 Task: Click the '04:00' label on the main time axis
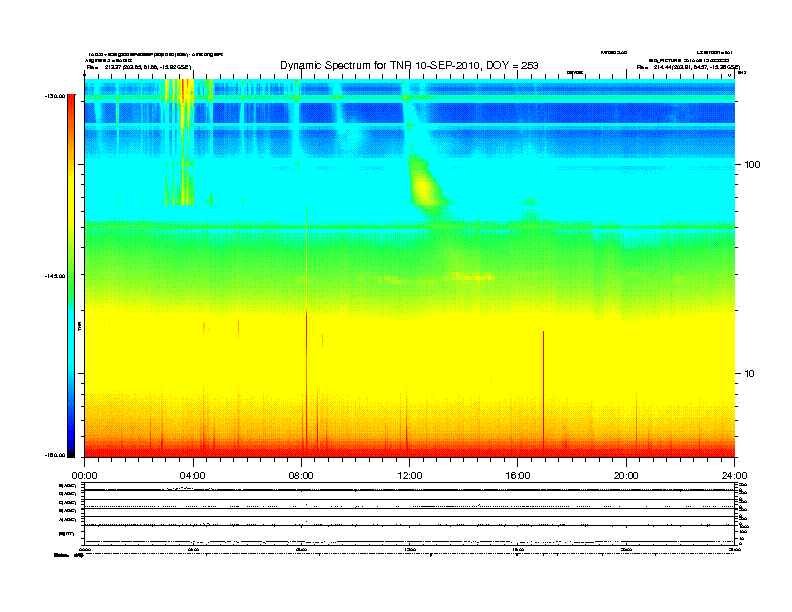(x=193, y=476)
